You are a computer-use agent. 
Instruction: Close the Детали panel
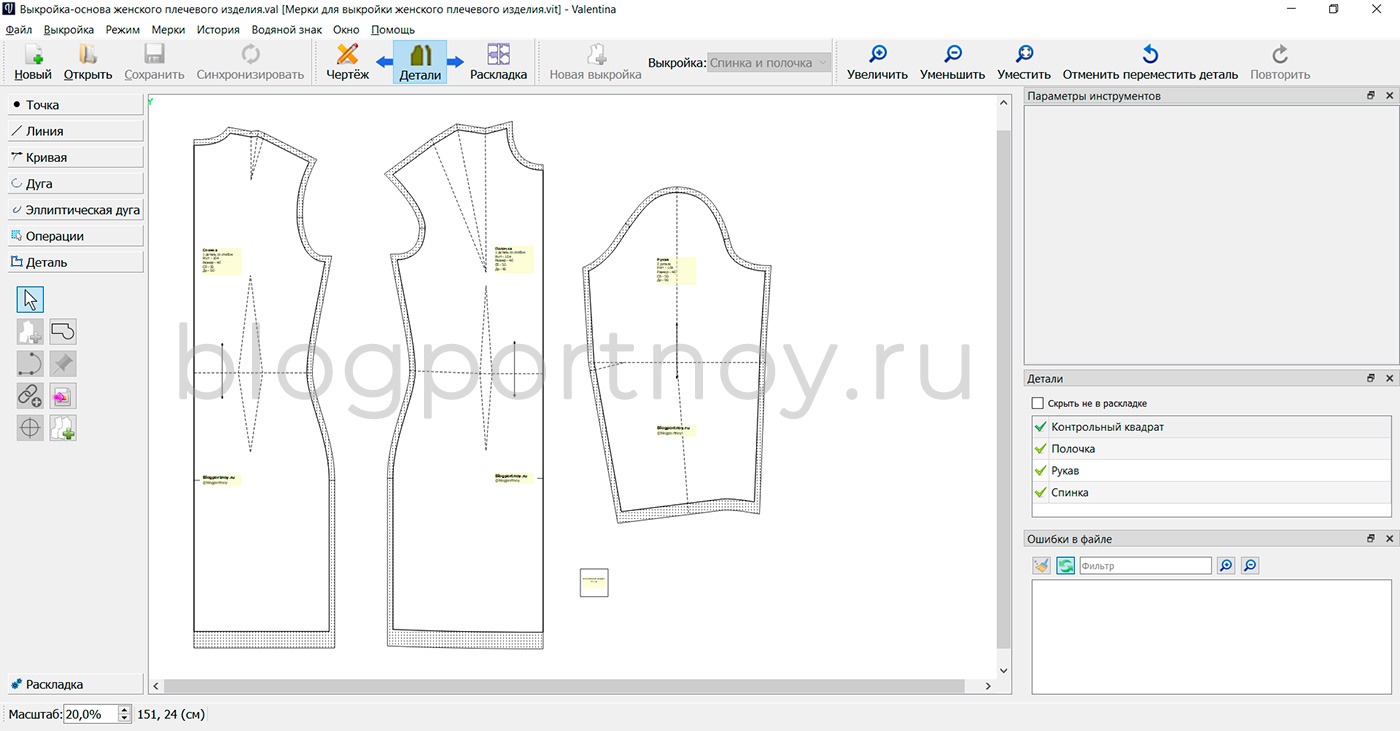(x=1389, y=379)
